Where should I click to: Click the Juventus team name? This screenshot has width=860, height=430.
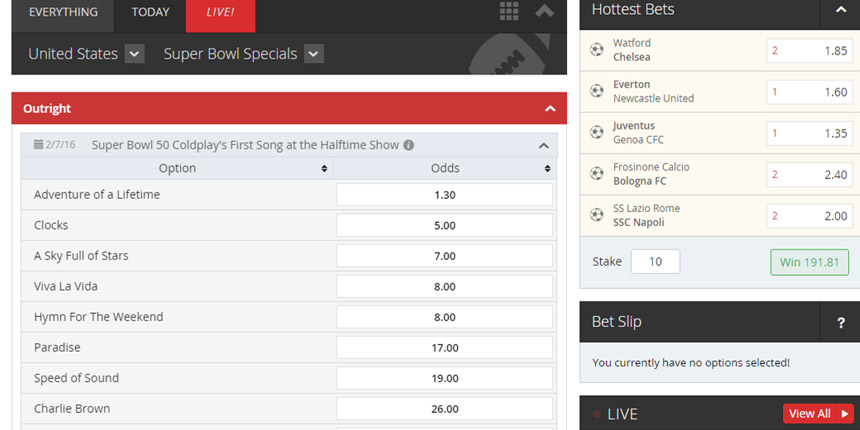pyautogui.click(x=634, y=126)
